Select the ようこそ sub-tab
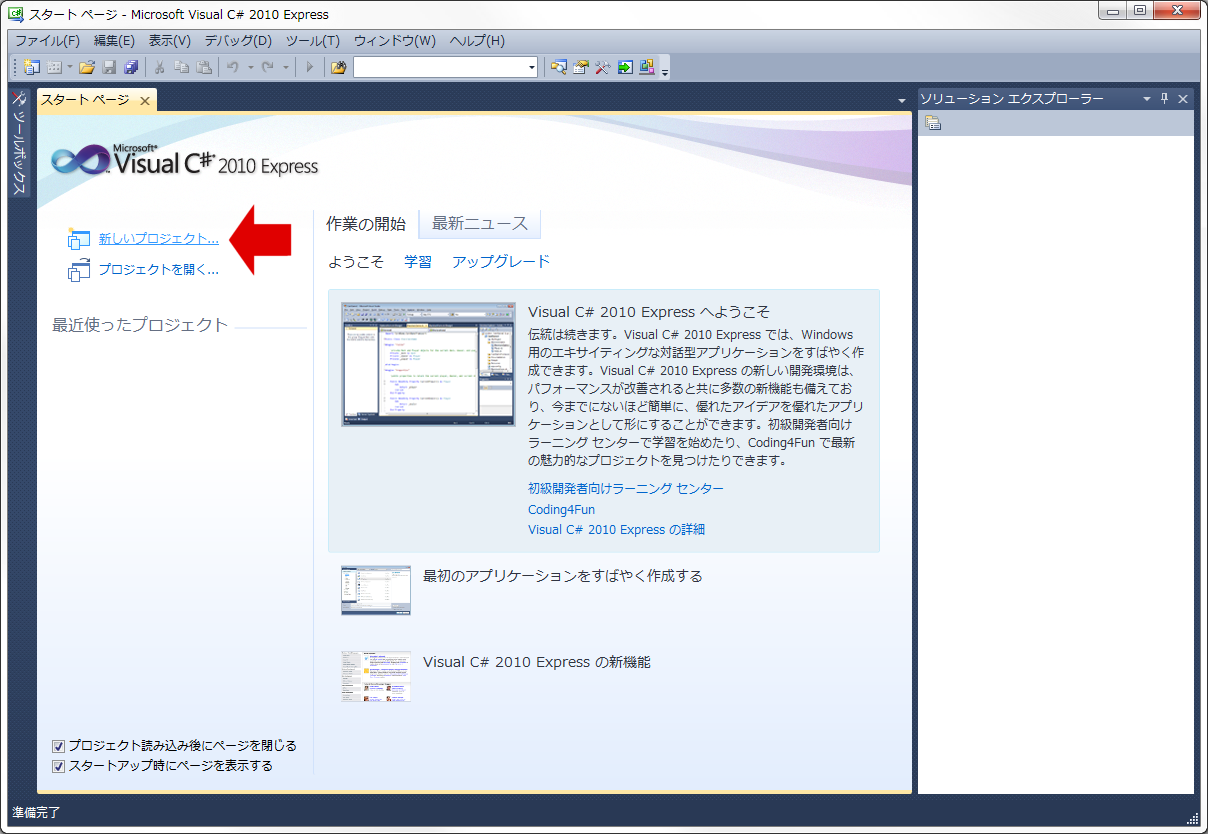This screenshot has width=1208, height=834. tap(356, 262)
